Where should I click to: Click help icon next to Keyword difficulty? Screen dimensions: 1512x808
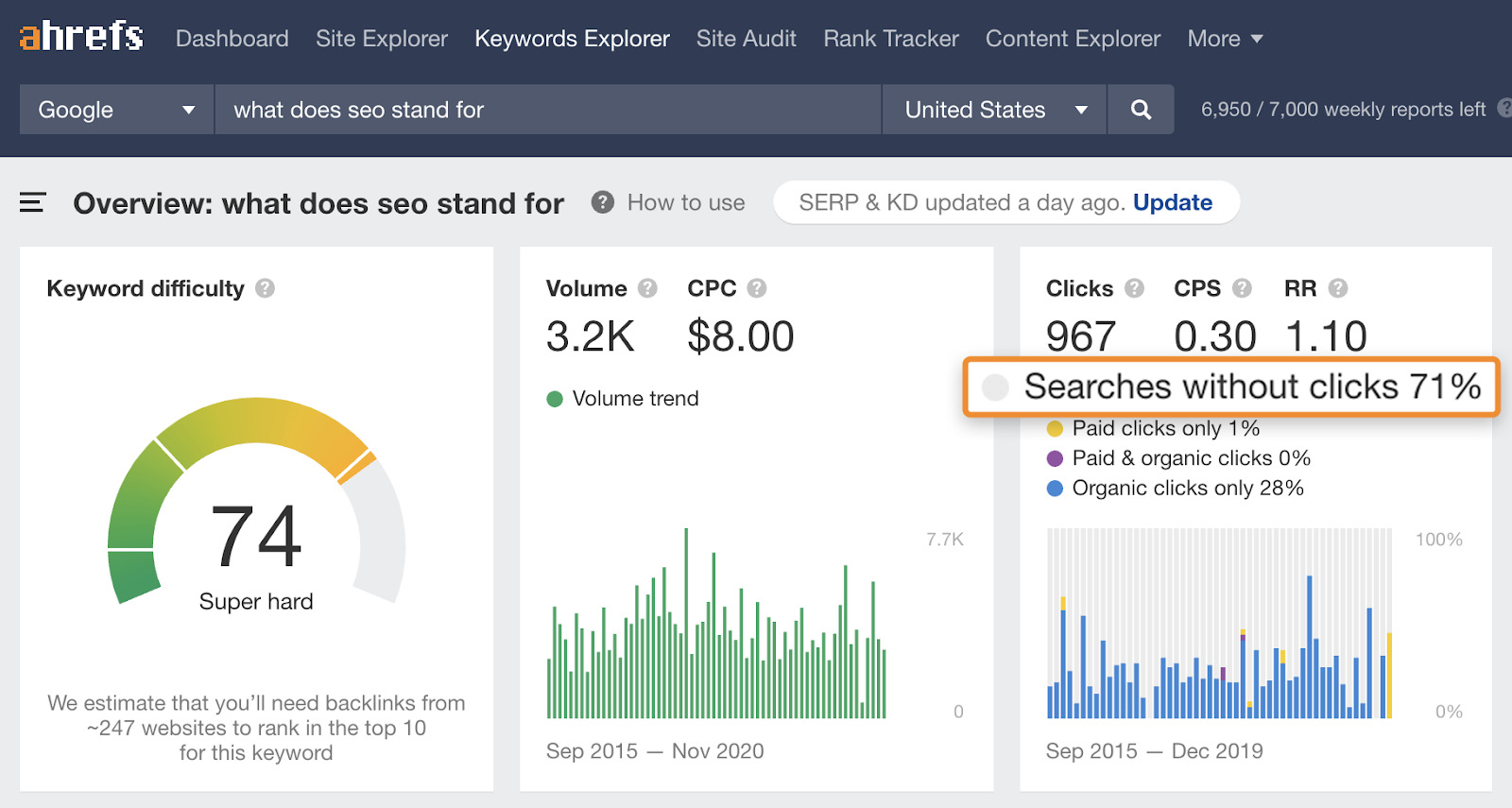point(266,288)
